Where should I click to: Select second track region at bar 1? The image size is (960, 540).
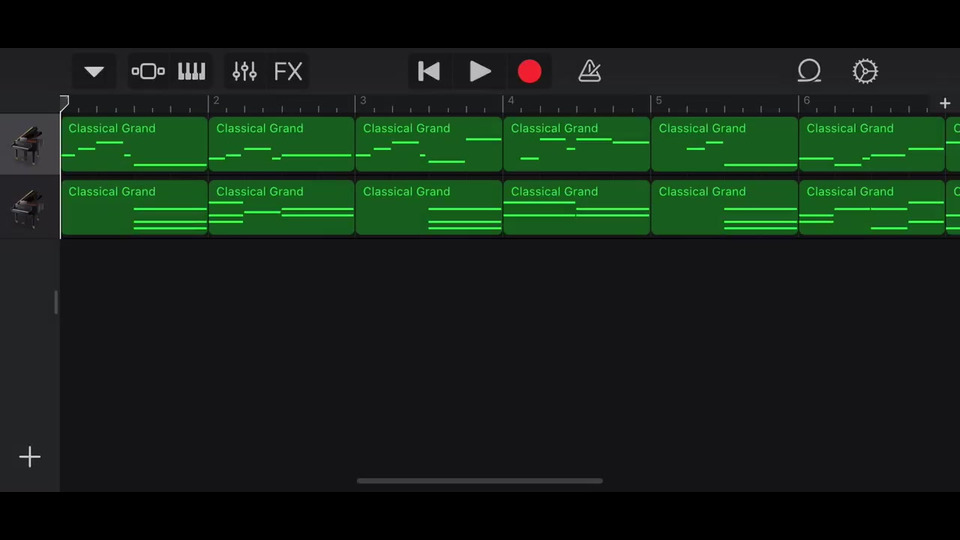(x=134, y=208)
